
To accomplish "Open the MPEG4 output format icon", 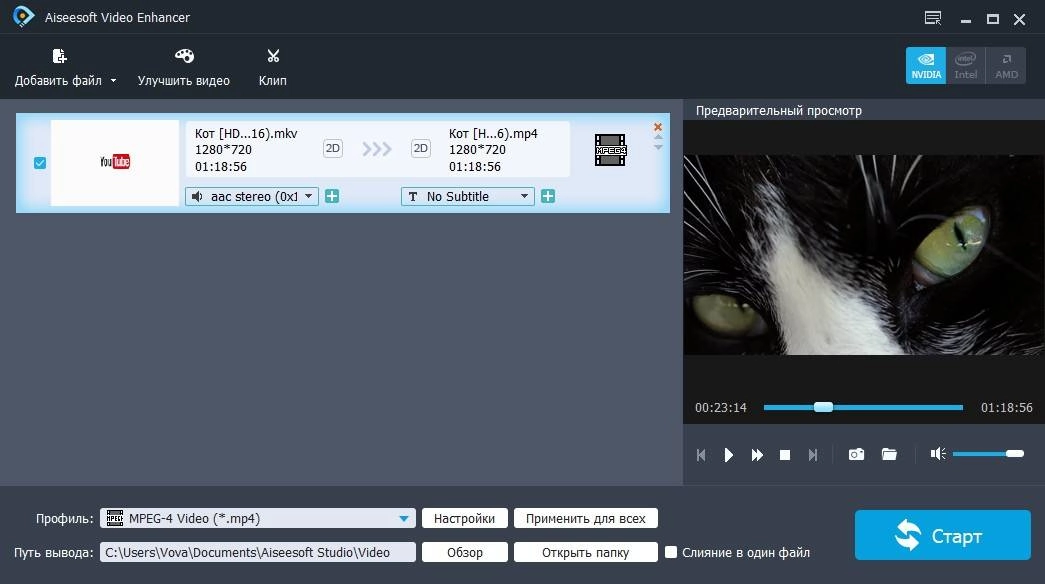I will click(x=610, y=150).
